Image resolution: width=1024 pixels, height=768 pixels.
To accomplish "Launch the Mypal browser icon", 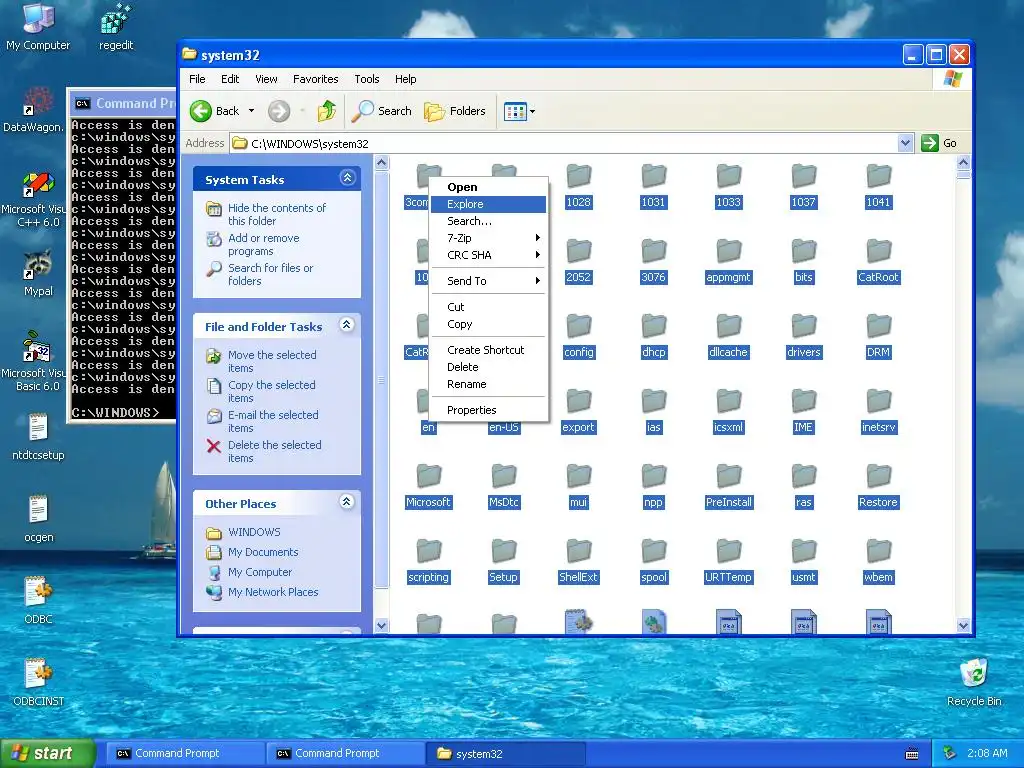I will coord(38,272).
